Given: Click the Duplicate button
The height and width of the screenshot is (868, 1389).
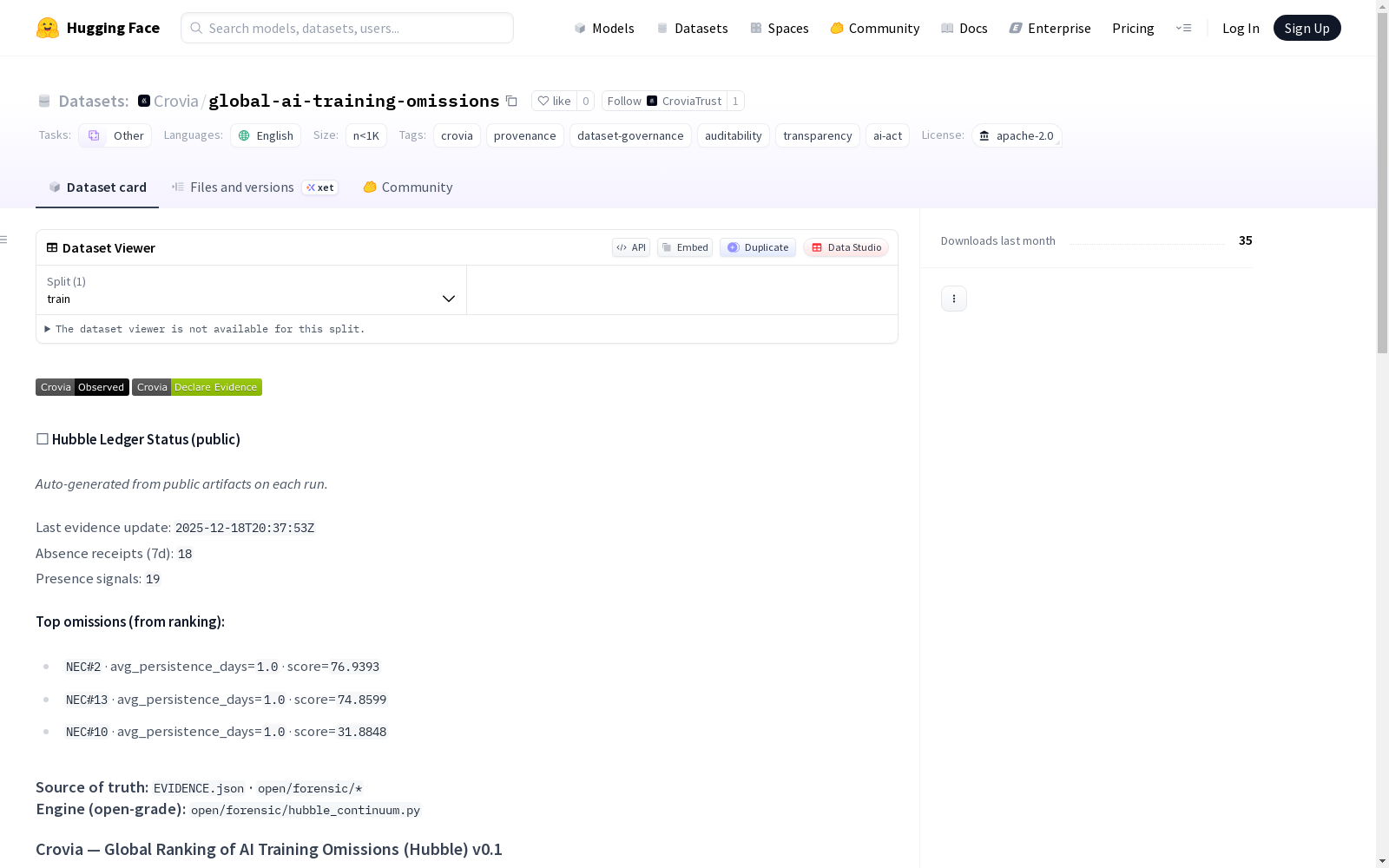Looking at the screenshot, I should pos(758,247).
